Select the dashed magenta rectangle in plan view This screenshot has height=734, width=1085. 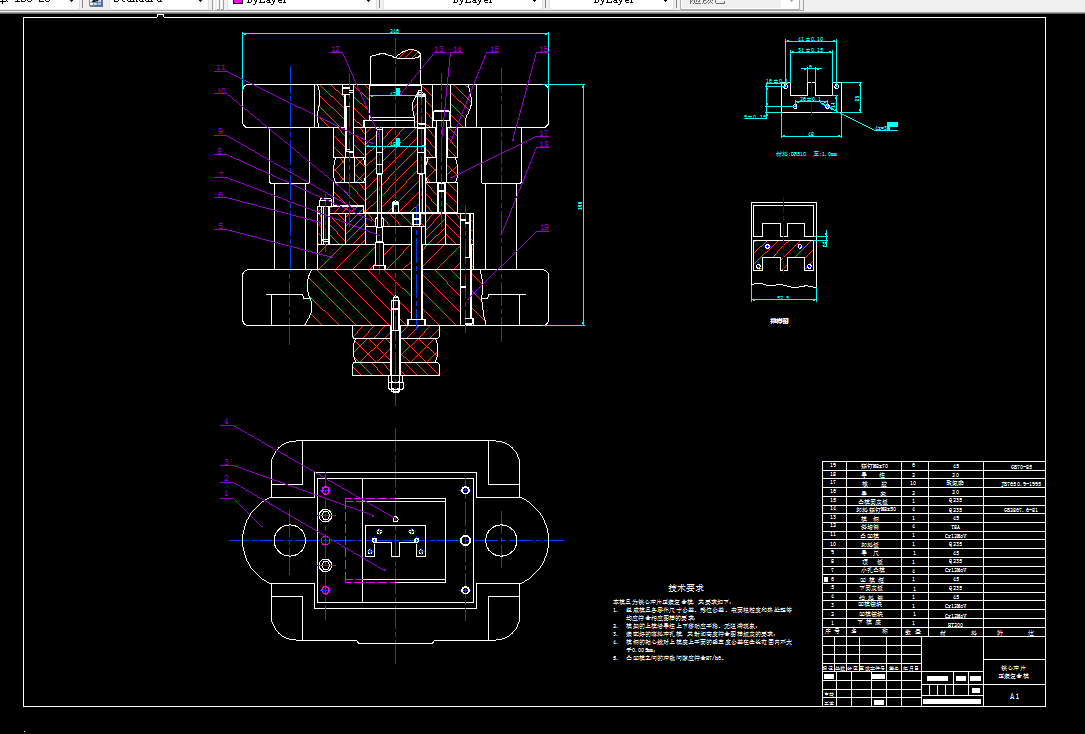tap(371, 540)
